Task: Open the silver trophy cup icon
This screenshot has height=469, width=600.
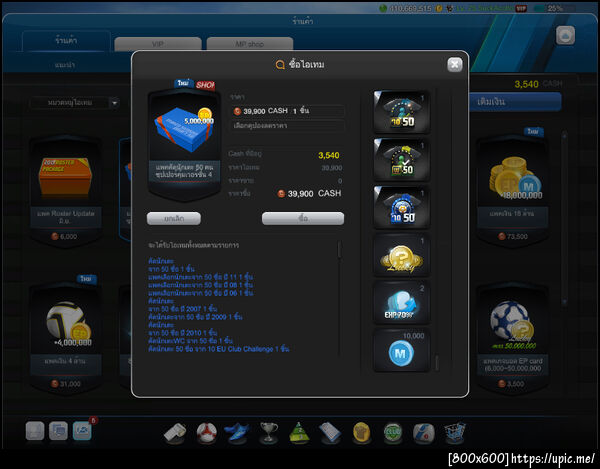Action: point(269,433)
